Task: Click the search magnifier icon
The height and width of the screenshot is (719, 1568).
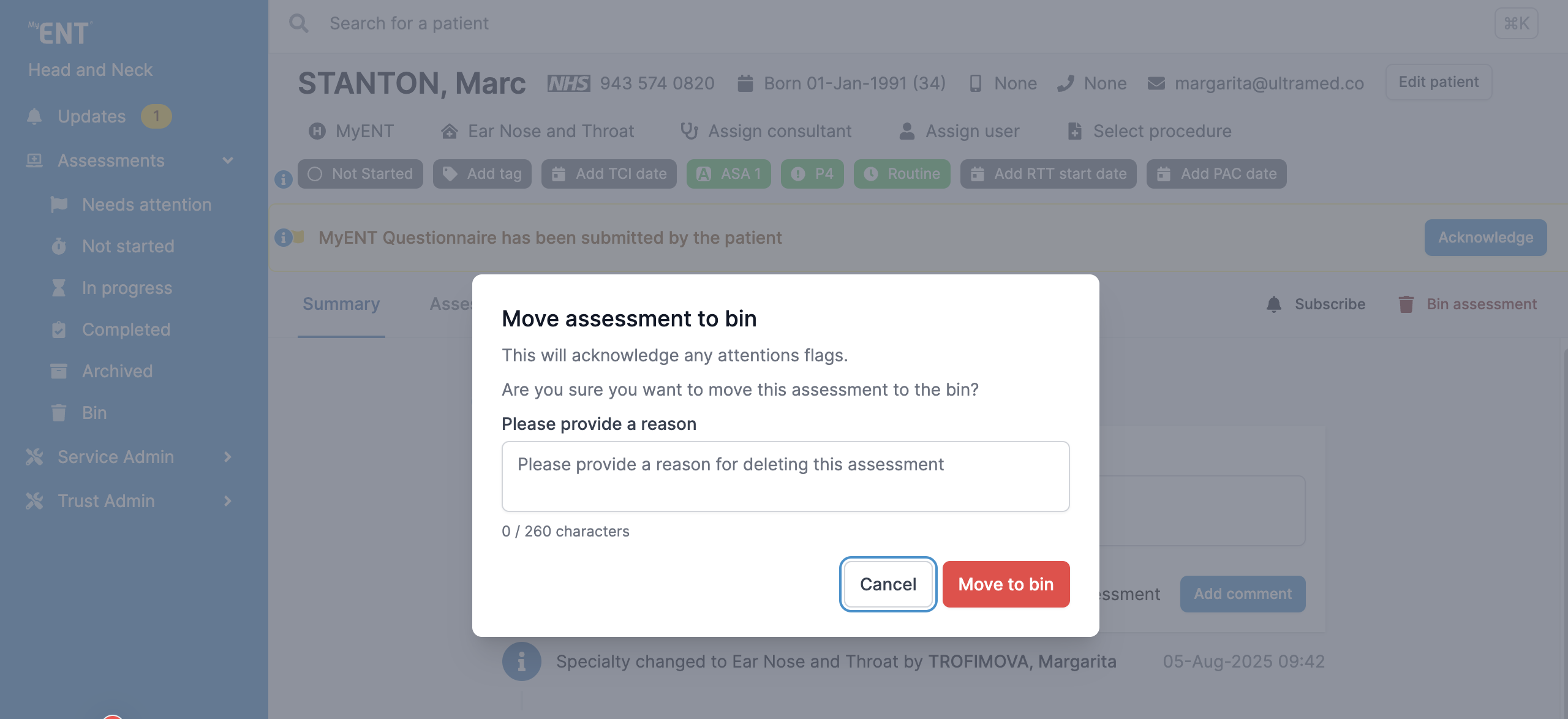Action: tap(299, 23)
